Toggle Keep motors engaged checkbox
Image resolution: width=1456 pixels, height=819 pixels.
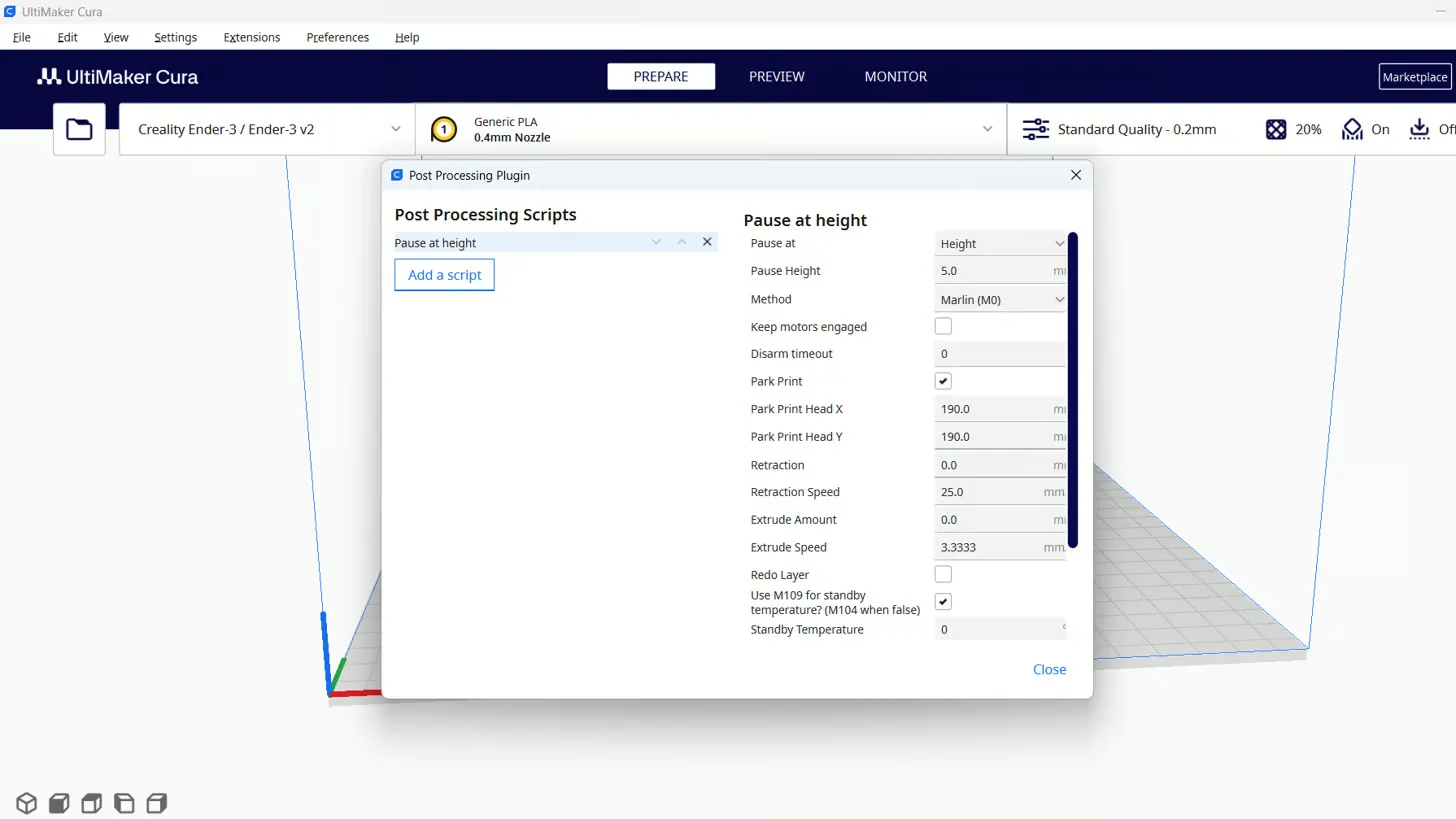click(943, 326)
